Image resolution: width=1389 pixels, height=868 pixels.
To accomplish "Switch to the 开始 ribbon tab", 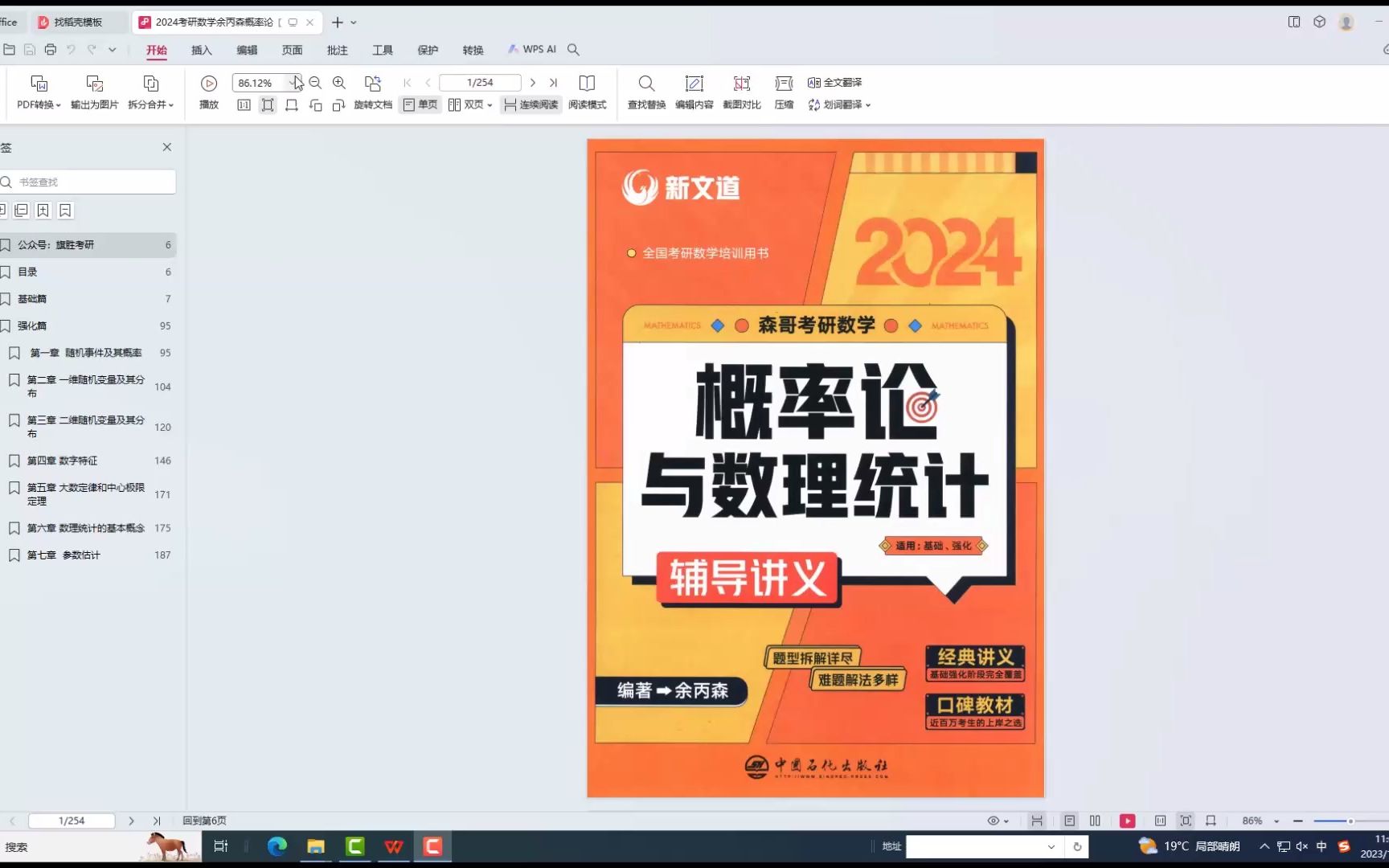I will click(157, 50).
